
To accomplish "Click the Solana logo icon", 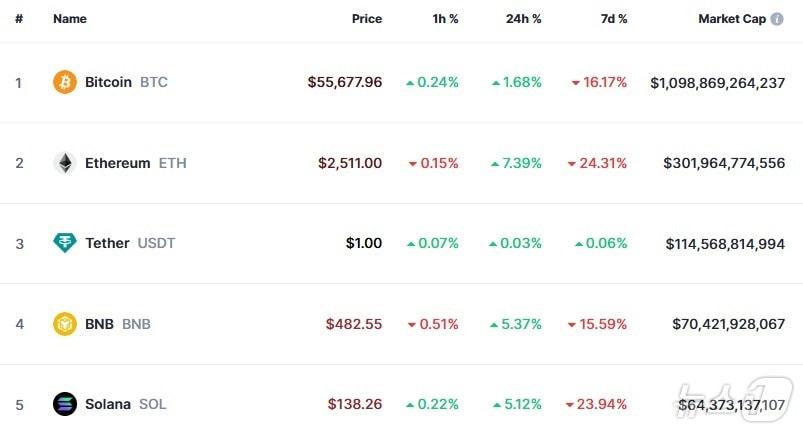I will tap(65, 404).
